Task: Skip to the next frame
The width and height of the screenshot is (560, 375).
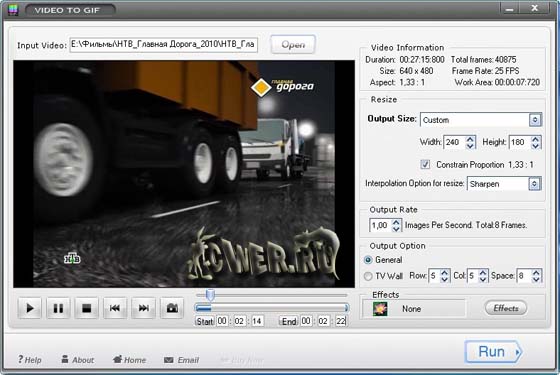Action: pos(144,308)
